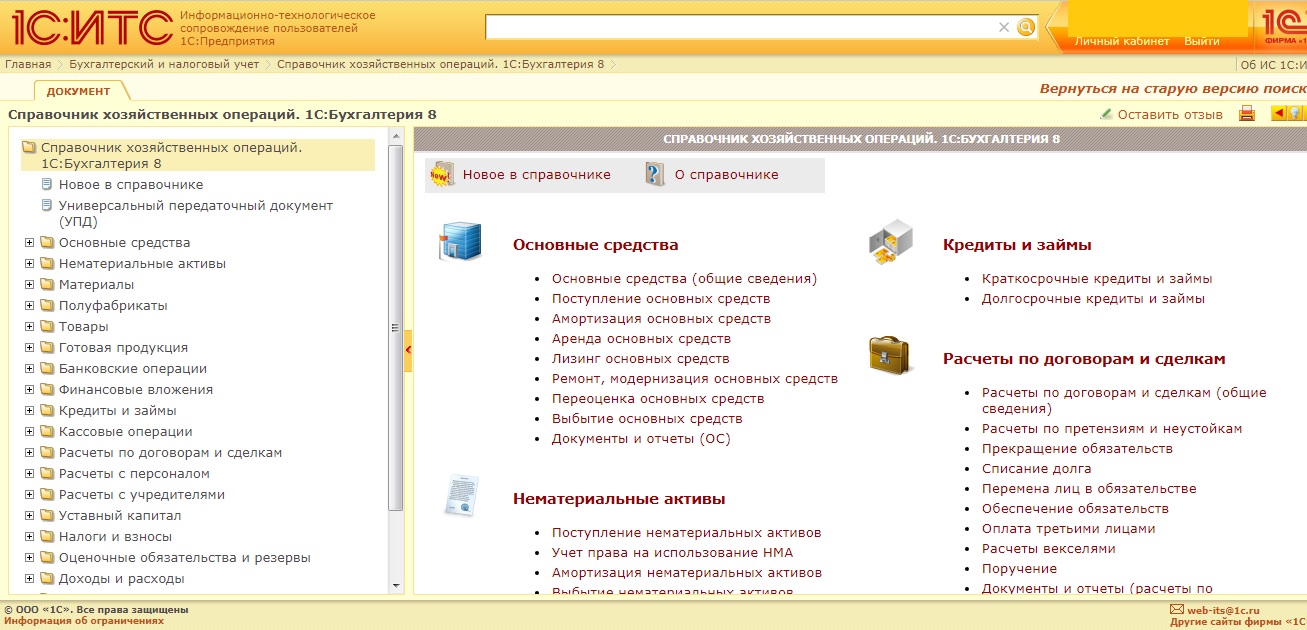Click the magnifier search icon
This screenshot has width=1307, height=630.
pos(1026,27)
